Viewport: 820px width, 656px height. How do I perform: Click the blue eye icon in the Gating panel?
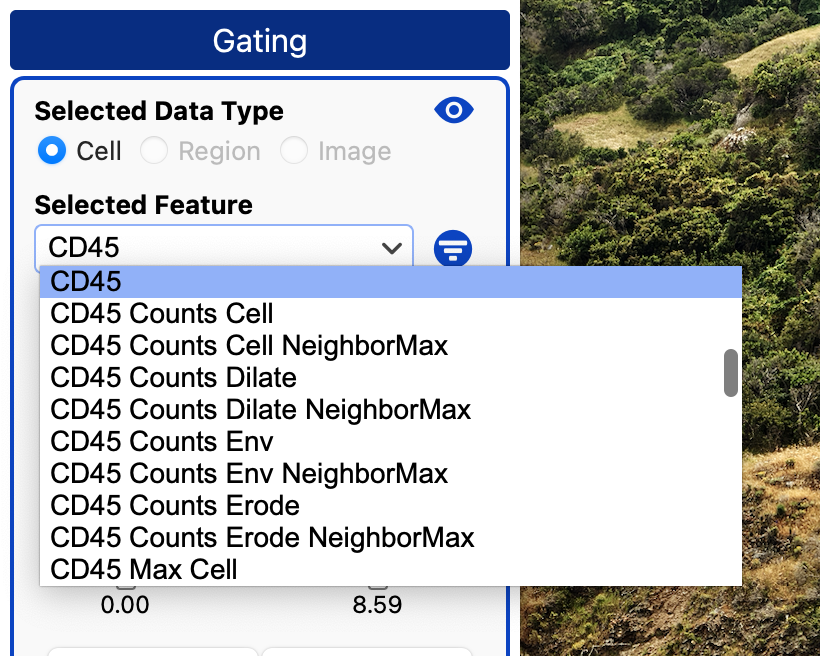coord(453,110)
